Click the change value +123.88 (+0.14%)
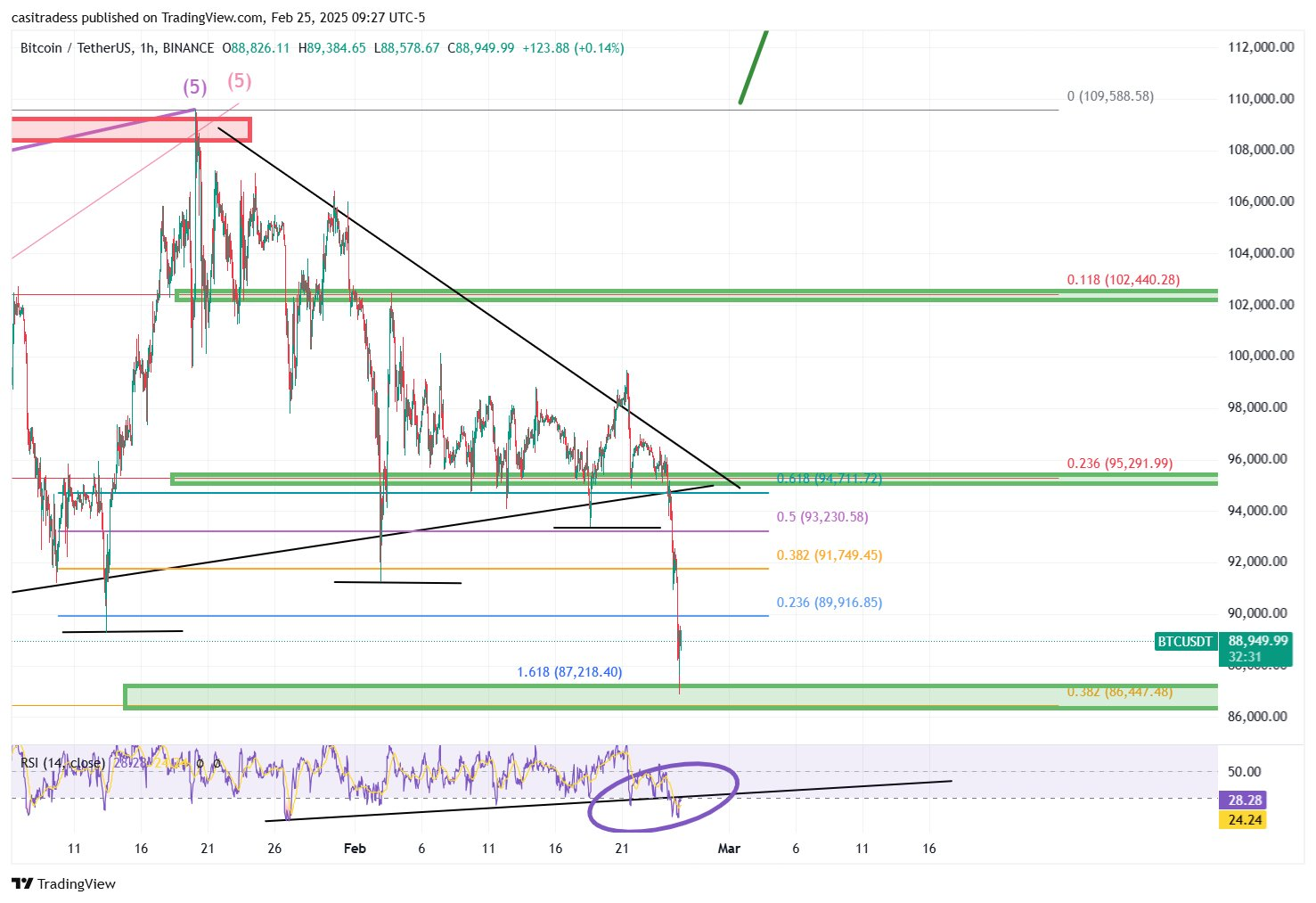 tap(573, 48)
